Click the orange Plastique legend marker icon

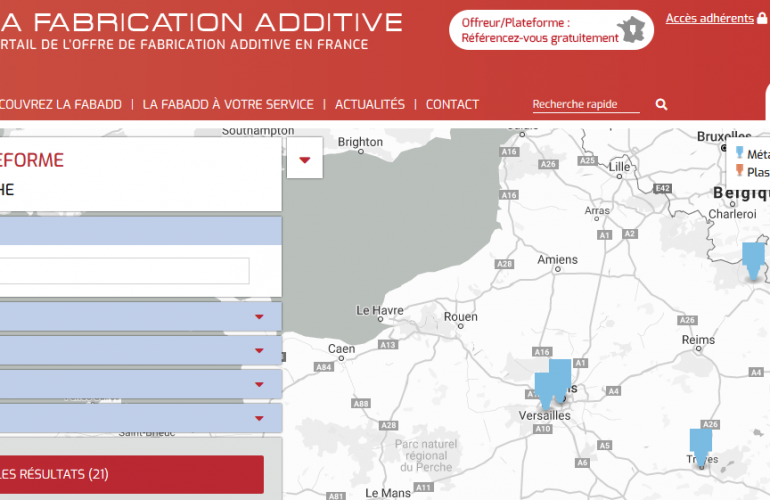pos(740,171)
